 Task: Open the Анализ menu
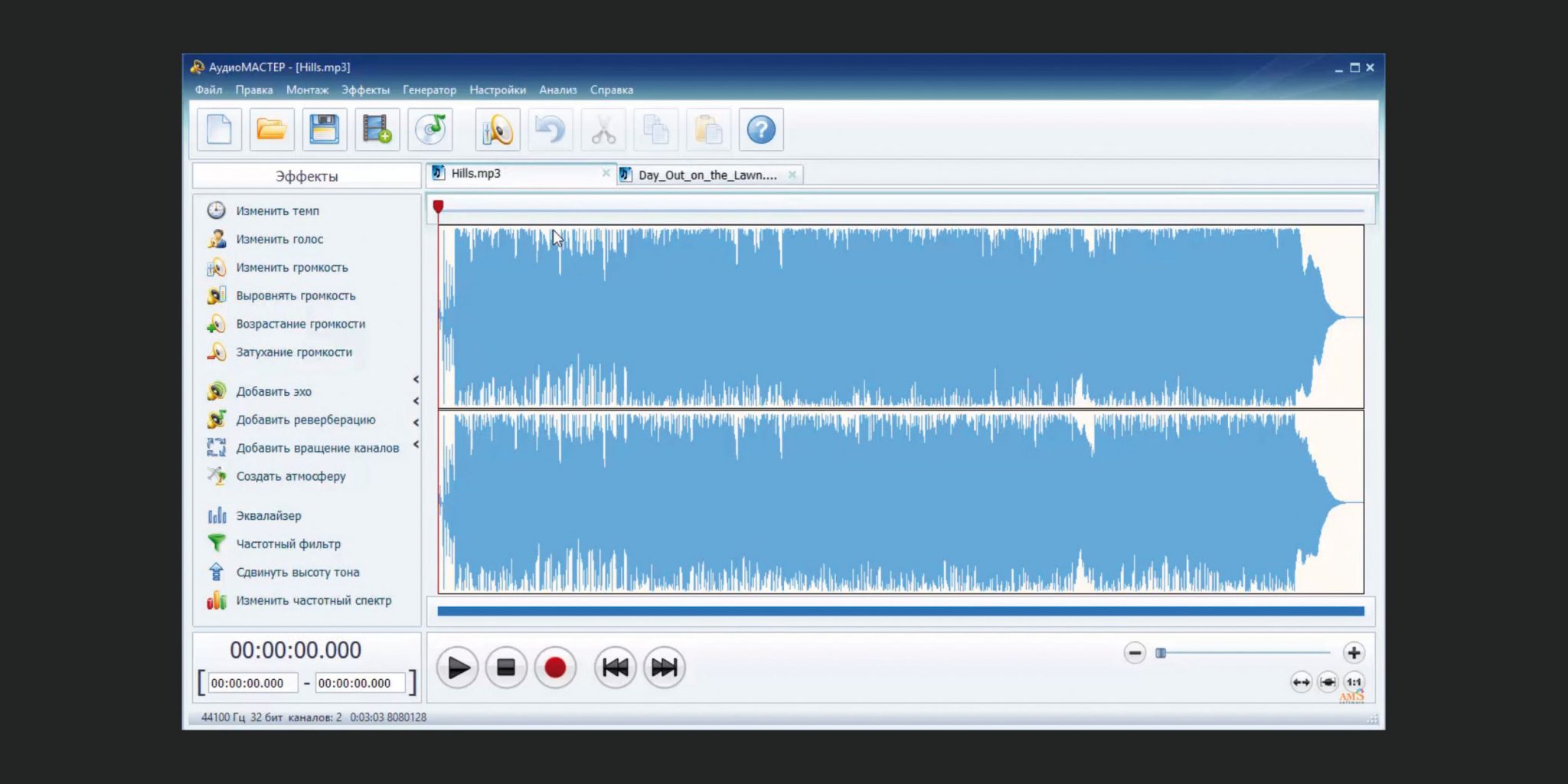558,90
